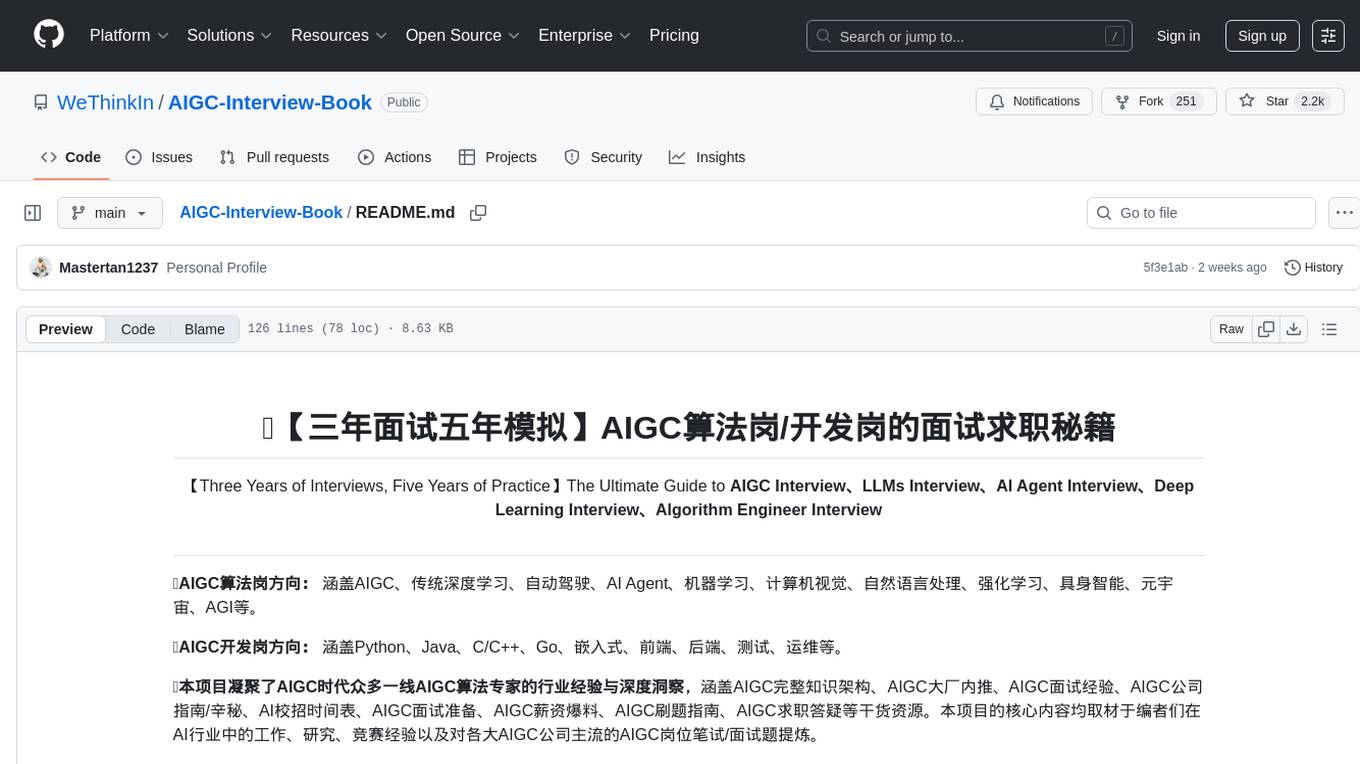Open the Personal Profile commit message
This screenshot has width=1360, height=764.
coord(216,268)
